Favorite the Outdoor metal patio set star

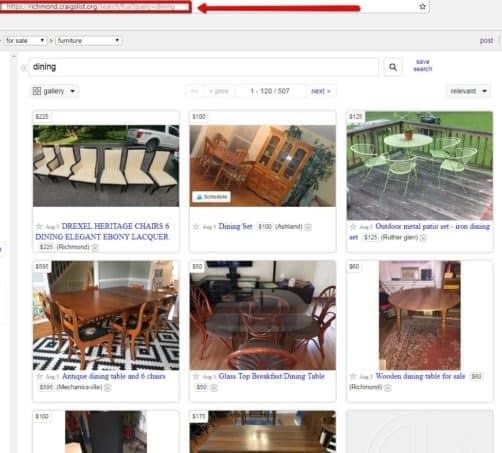353,226
